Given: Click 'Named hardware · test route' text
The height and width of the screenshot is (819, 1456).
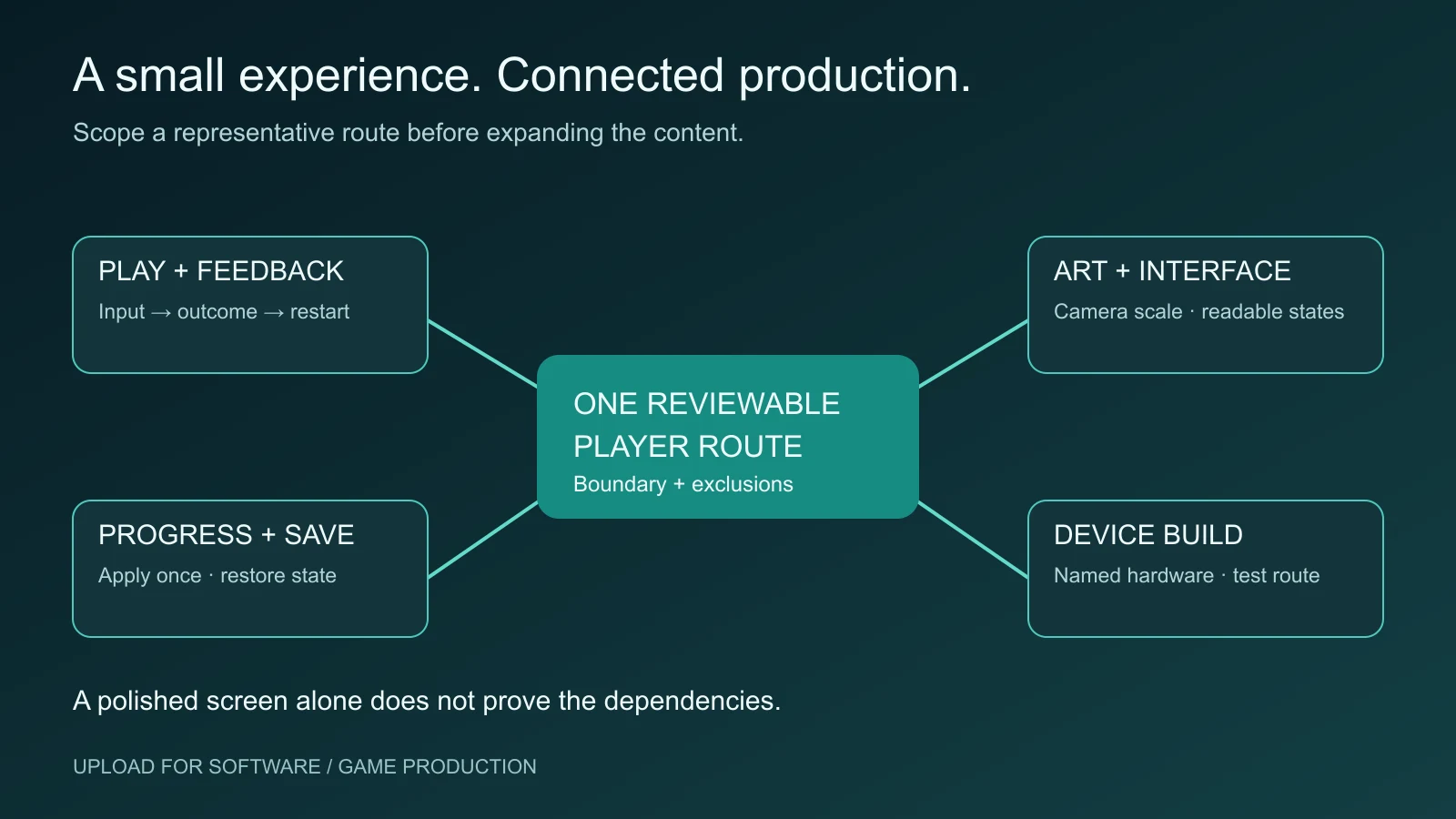Looking at the screenshot, I should tap(1187, 576).
